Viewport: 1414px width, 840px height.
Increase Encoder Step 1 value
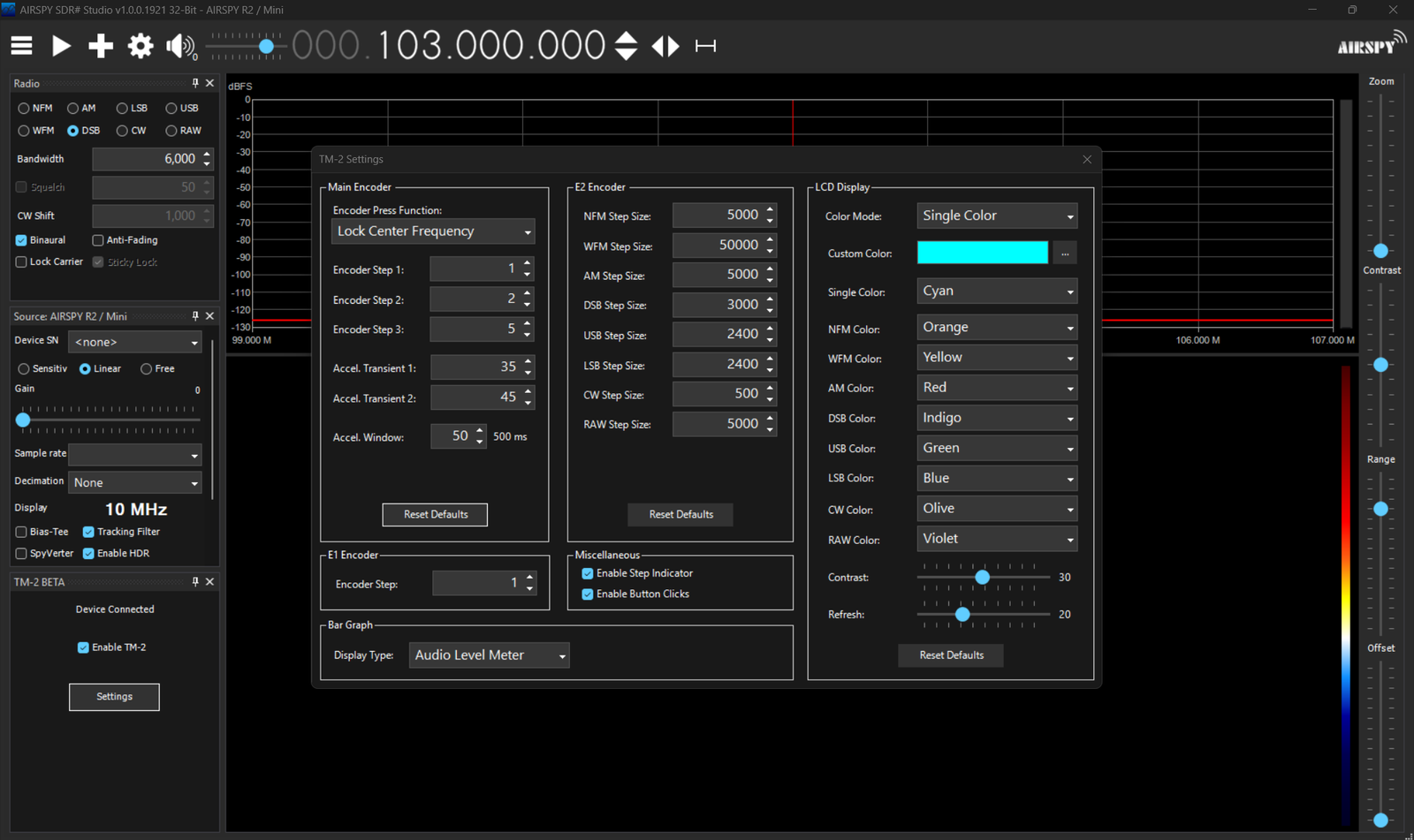click(x=528, y=263)
